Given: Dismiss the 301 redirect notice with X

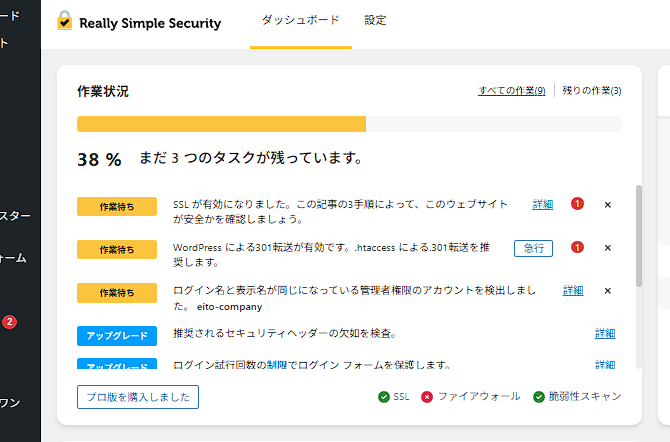Looking at the screenshot, I should 607,248.
